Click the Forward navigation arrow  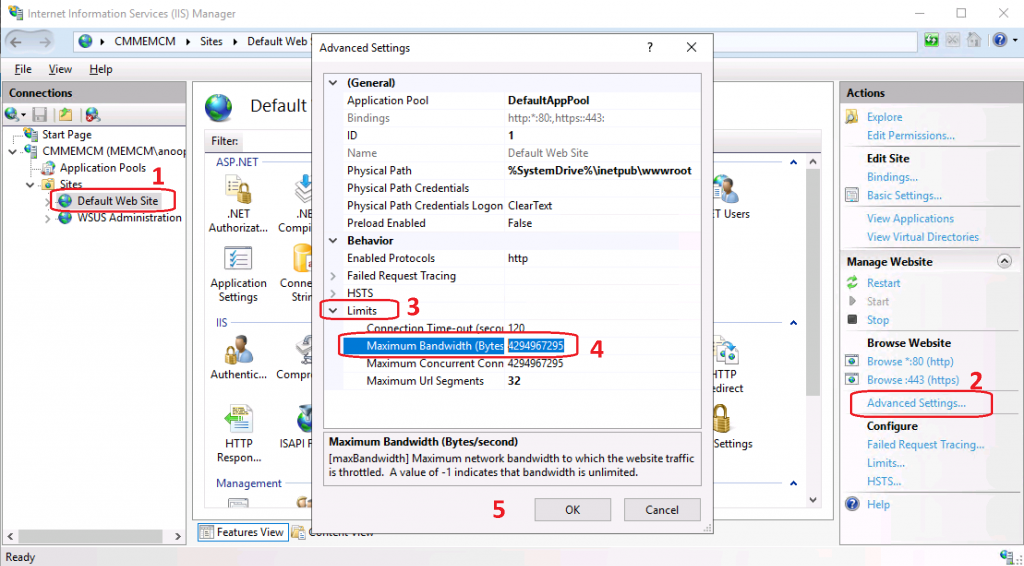(x=44, y=42)
